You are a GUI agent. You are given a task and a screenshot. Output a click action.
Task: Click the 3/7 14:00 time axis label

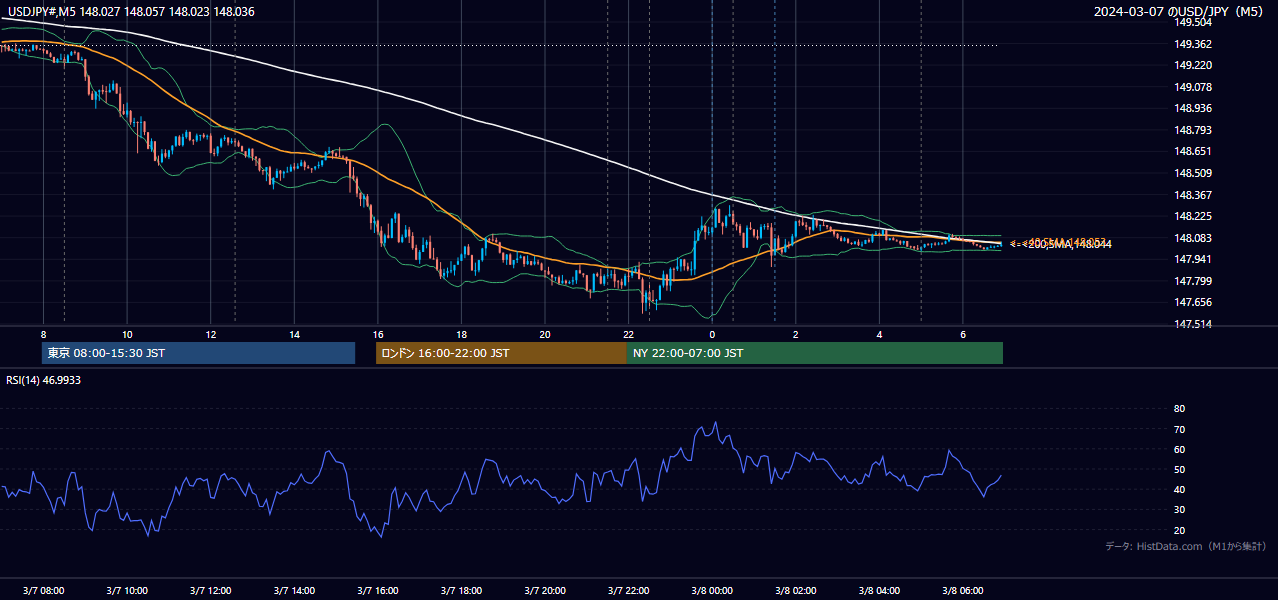[x=294, y=590]
